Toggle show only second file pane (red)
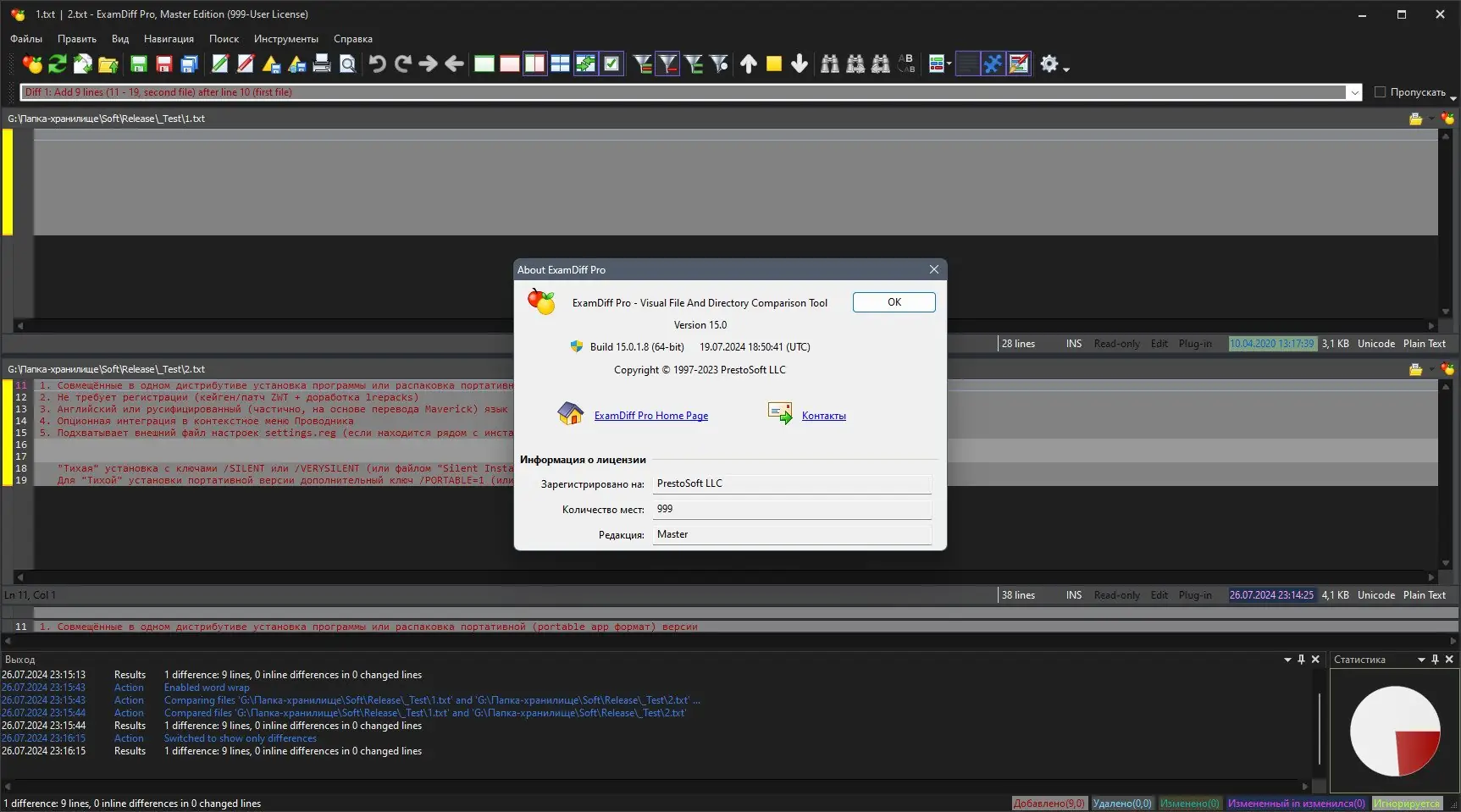Viewport: 1461px width, 812px height. (510, 64)
